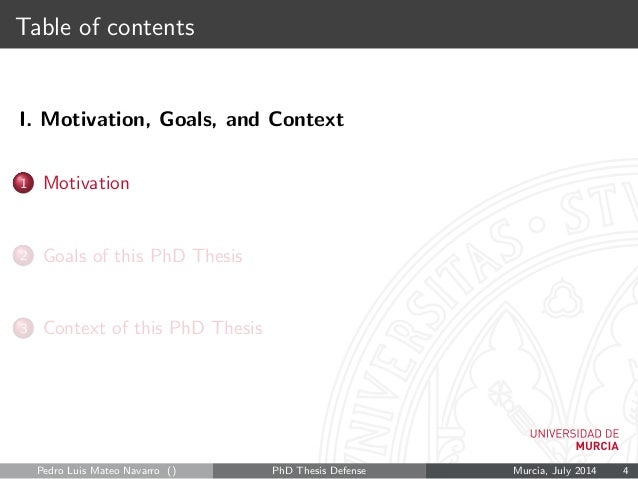The width and height of the screenshot is (638, 479).
Task: Click the Table of contents slide title
Action: [x=105, y=27]
